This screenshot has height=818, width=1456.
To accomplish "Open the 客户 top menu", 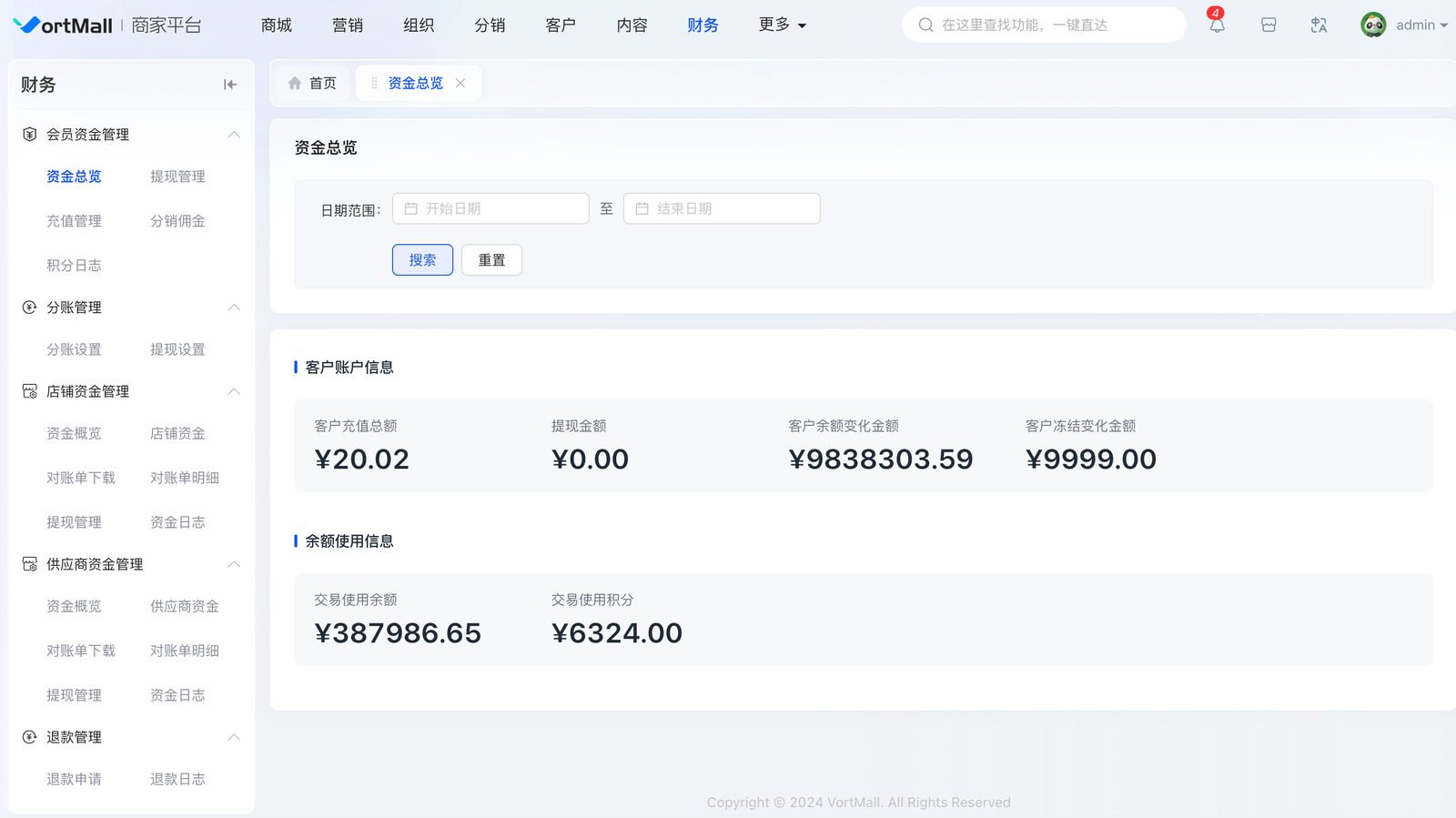I will pos(561,25).
